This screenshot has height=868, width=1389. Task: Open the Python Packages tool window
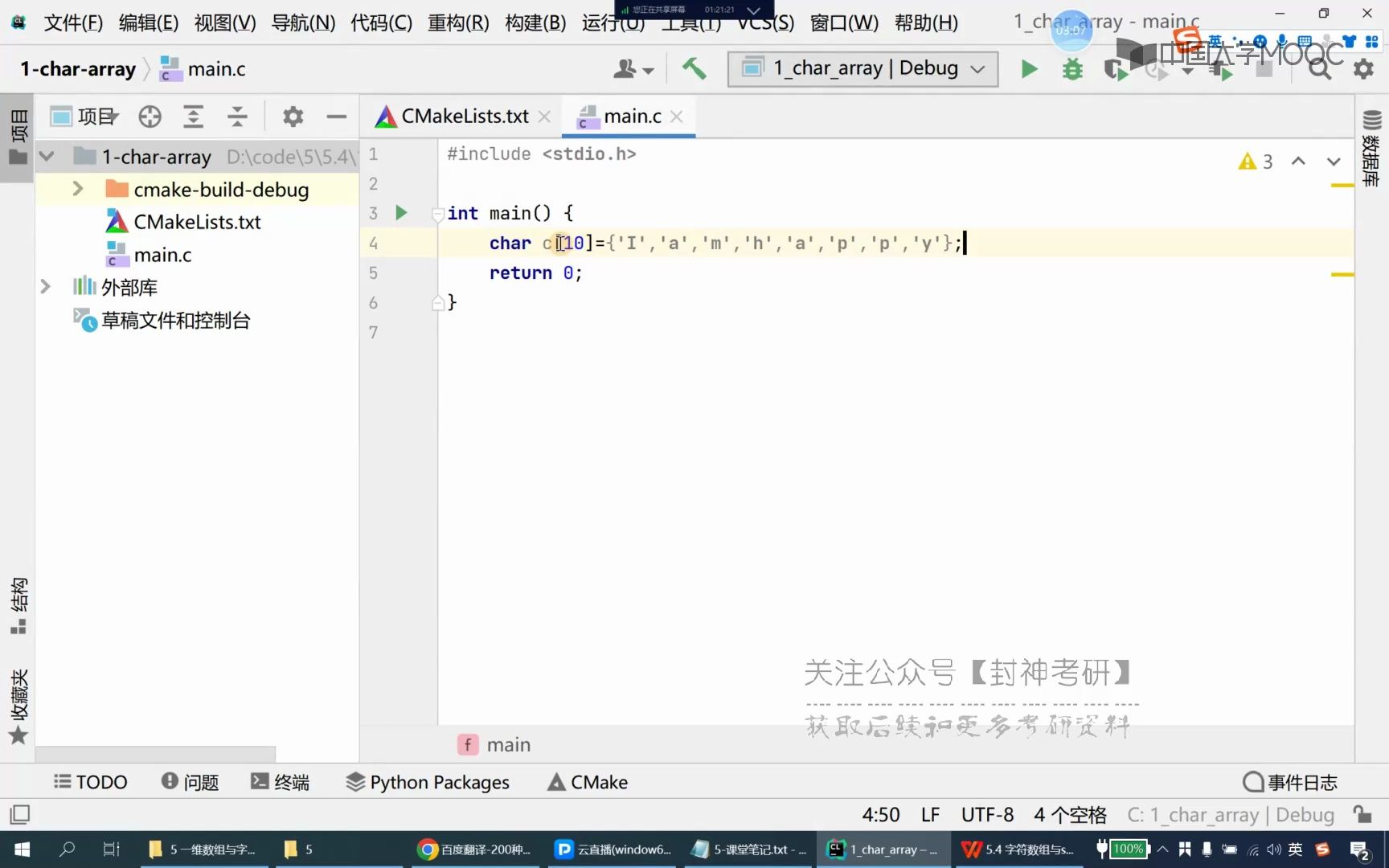click(428, 782)
